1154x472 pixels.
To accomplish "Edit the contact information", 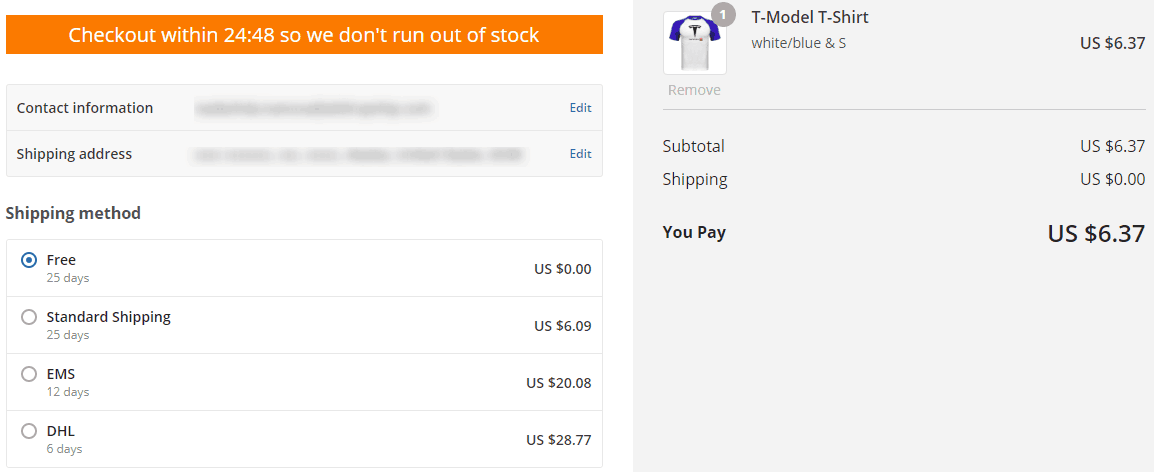I will coord(580,108).
